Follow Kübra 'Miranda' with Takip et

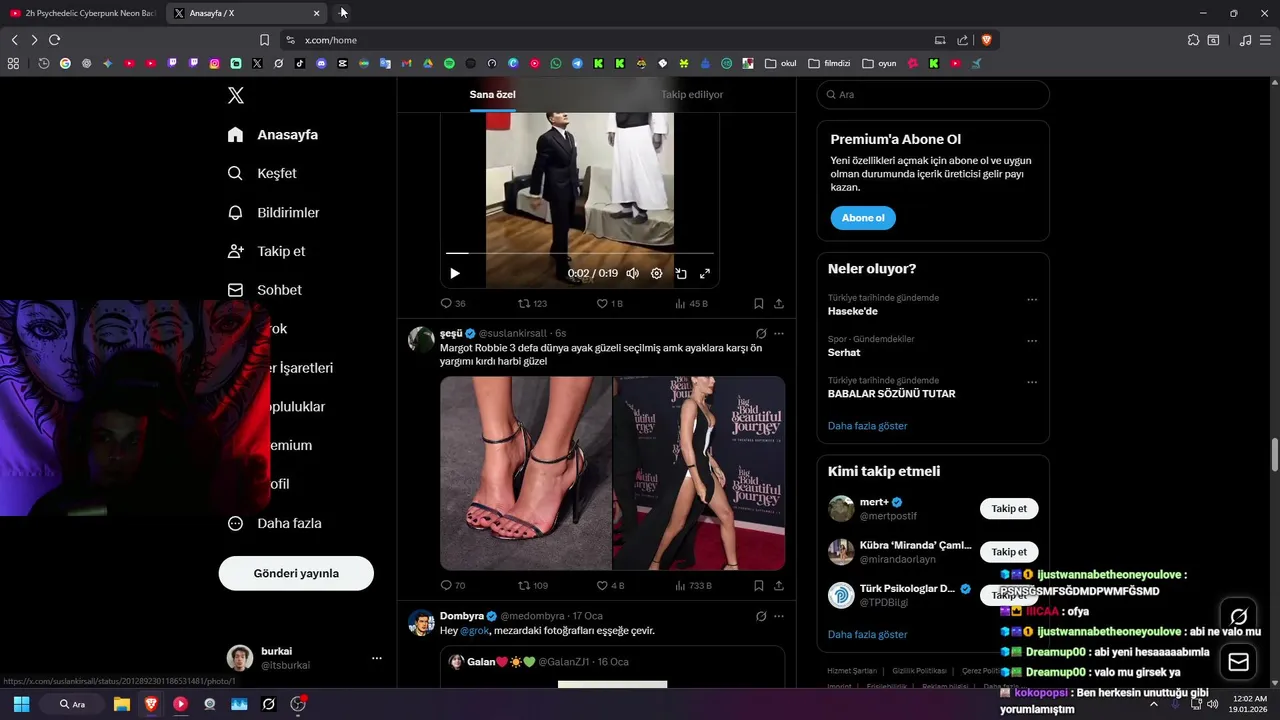pyautogui.click(x=1009, y=552)
